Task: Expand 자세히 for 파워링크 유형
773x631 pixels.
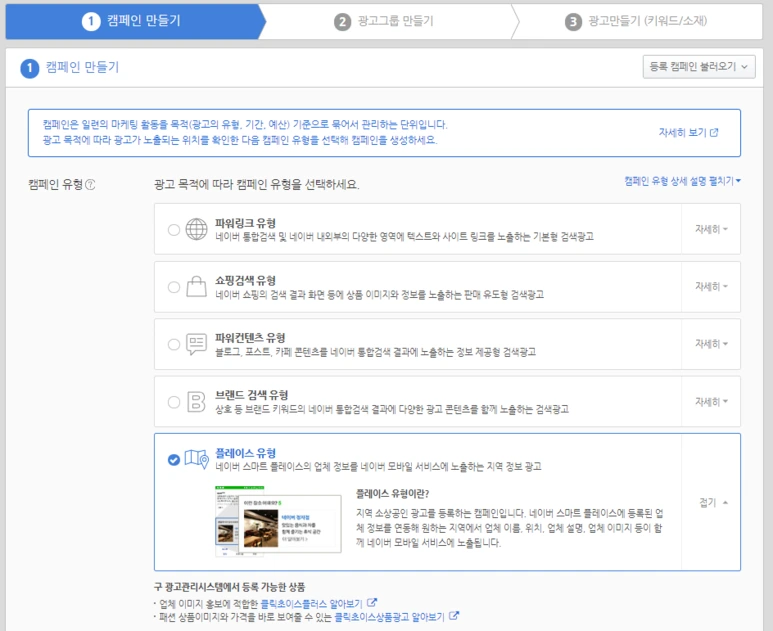Action: coord(711,229)
